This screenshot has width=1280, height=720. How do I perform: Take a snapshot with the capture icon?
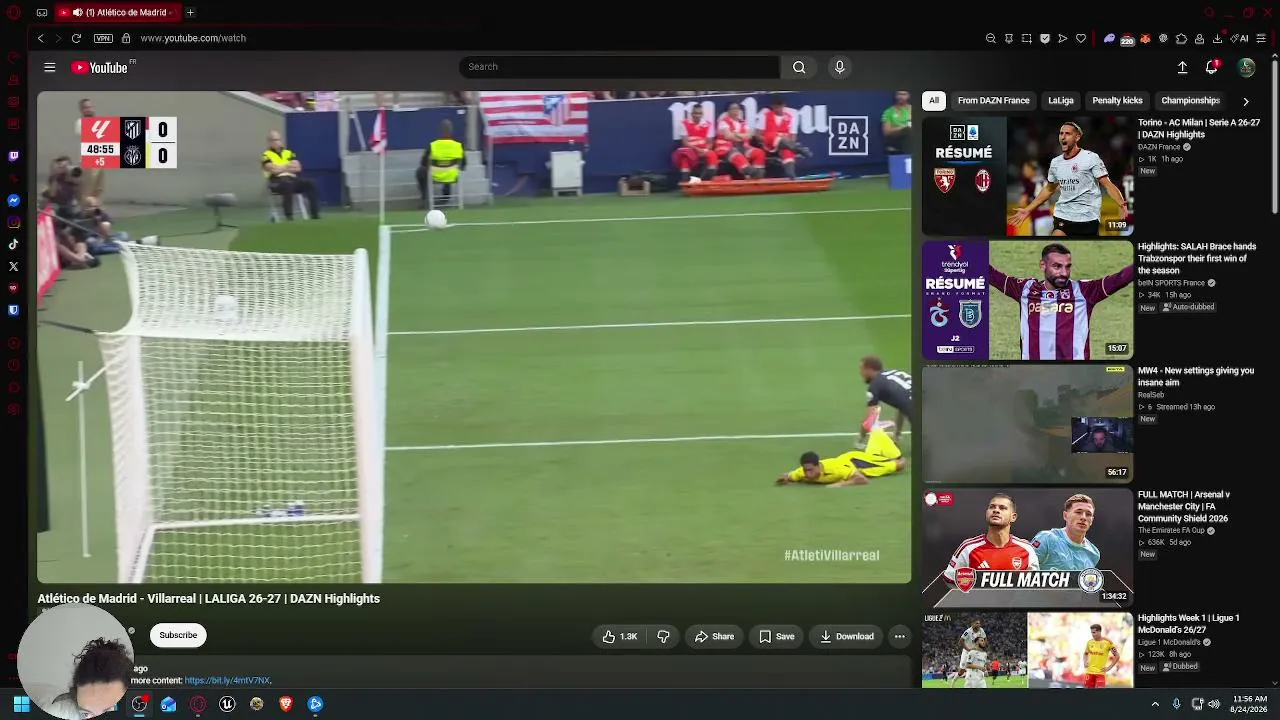pyautogui.click(x=1027, y=38)
